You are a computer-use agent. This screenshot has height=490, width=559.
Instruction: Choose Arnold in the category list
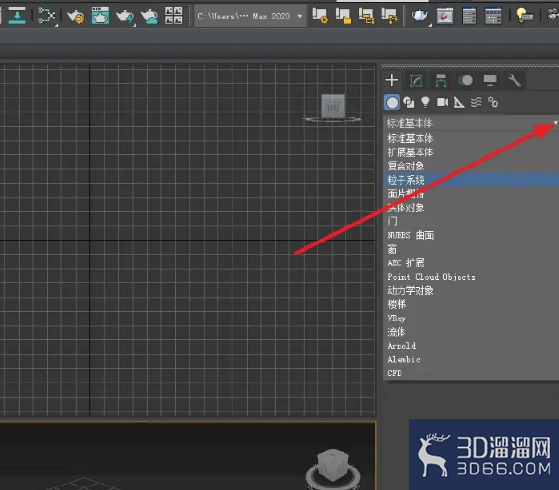[x=471, y=346]
